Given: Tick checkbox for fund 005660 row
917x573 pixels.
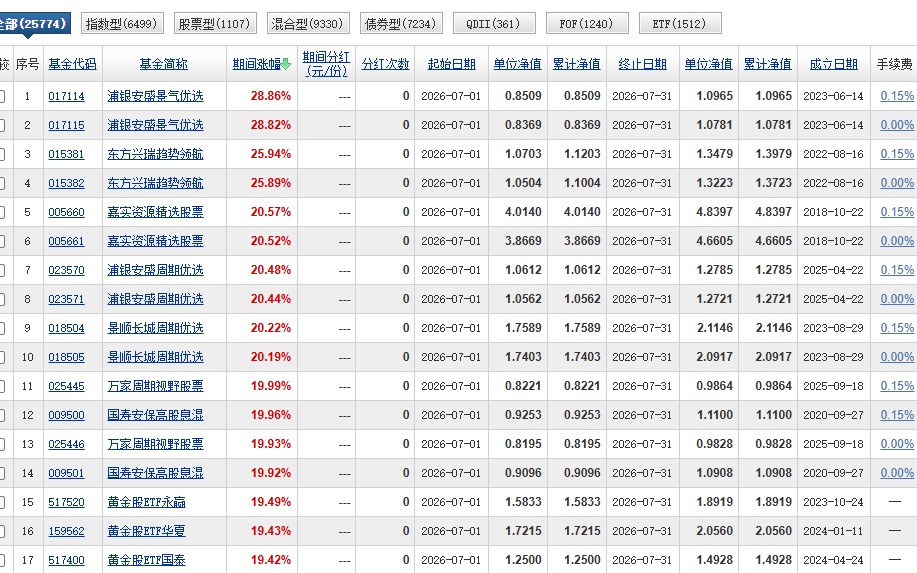Looking at the screenshot, I should pyautogui.click(x=2, y=212).
